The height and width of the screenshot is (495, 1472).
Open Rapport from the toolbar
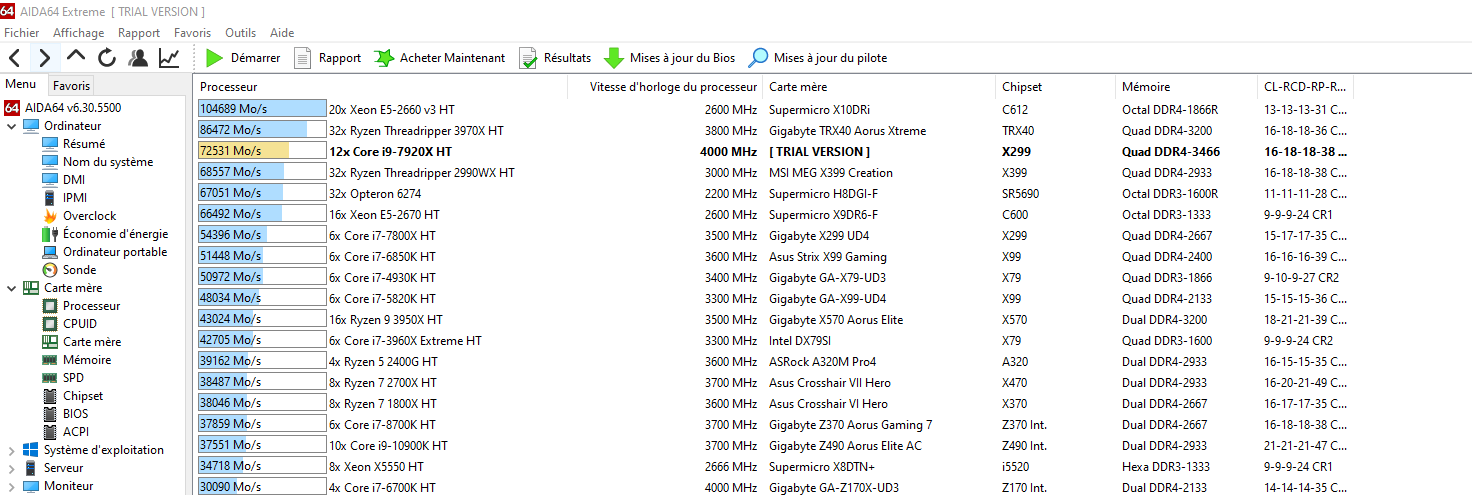[x=327, y=58]
